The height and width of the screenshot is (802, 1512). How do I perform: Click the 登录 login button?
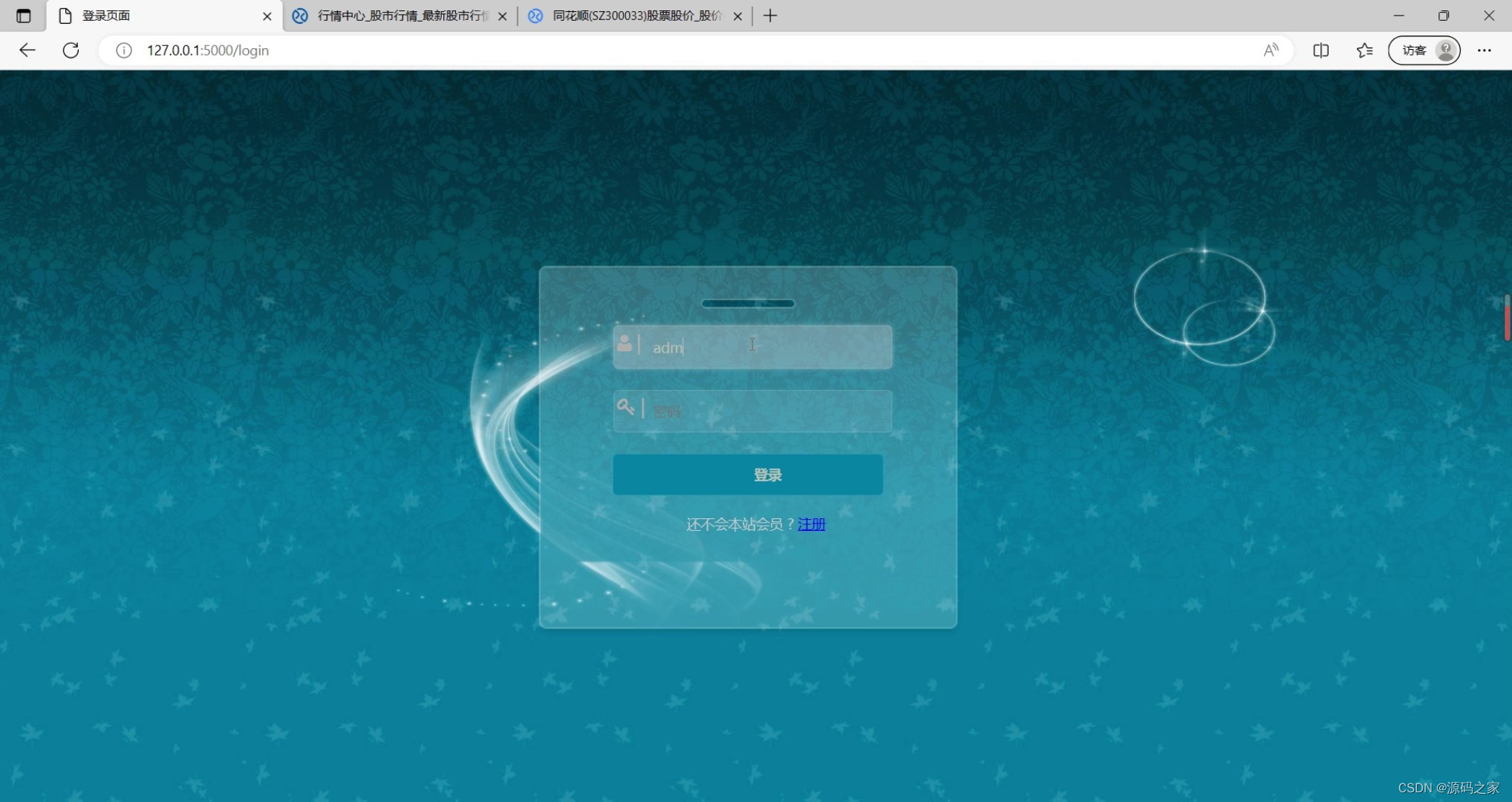748,475
